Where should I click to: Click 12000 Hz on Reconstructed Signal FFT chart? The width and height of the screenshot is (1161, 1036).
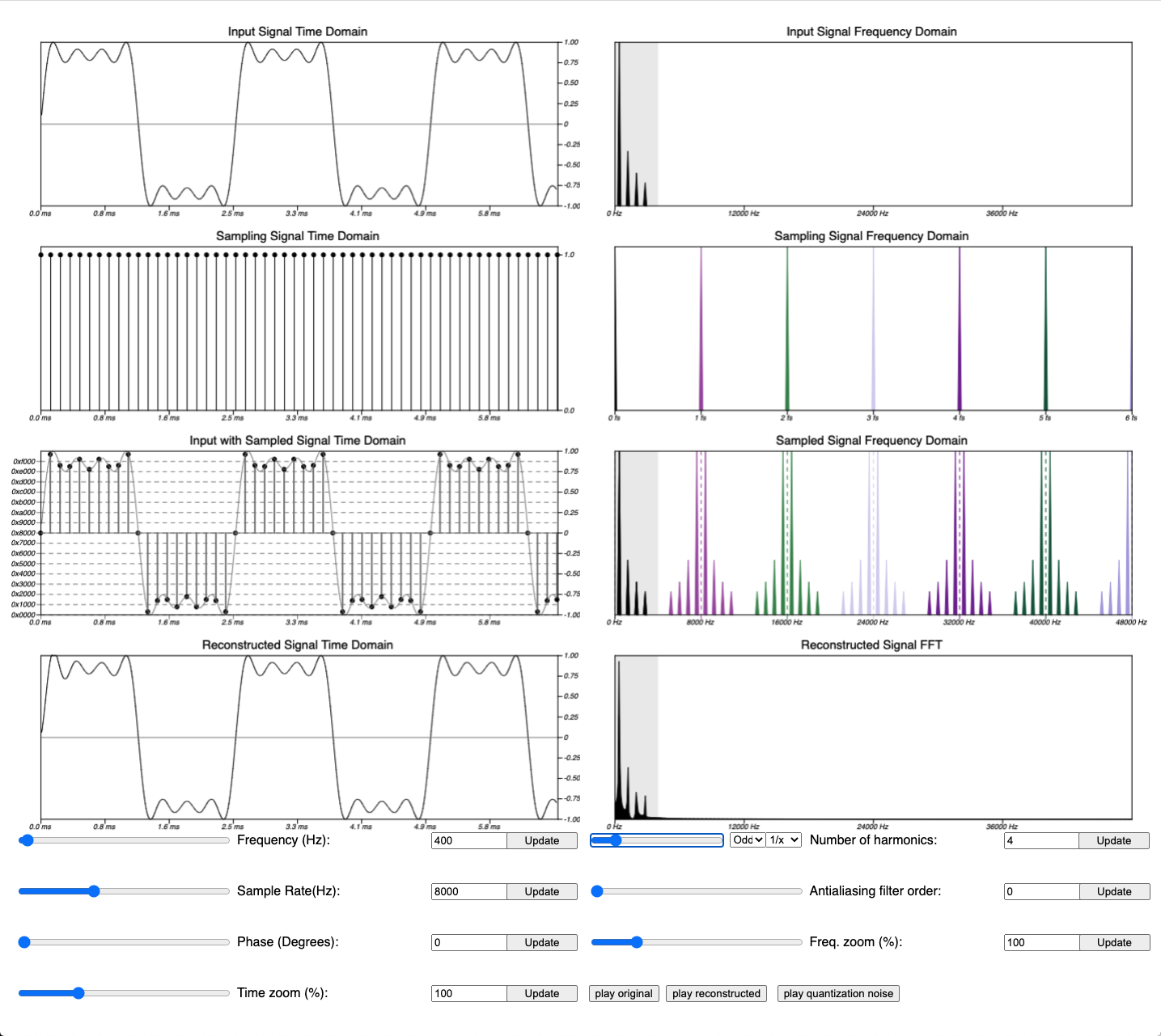click(744, 827)
